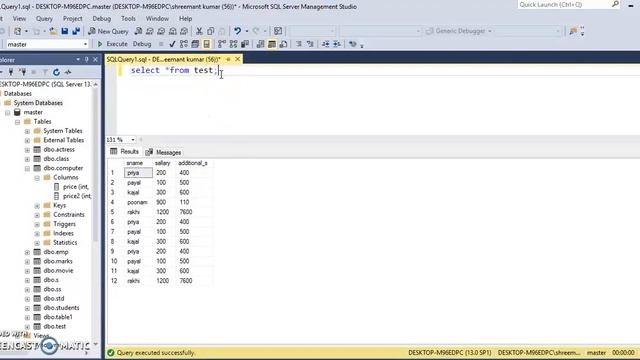640x360 pixels.
Task: Click Object Explorer Activity Monitor icon
Action: 68,72
